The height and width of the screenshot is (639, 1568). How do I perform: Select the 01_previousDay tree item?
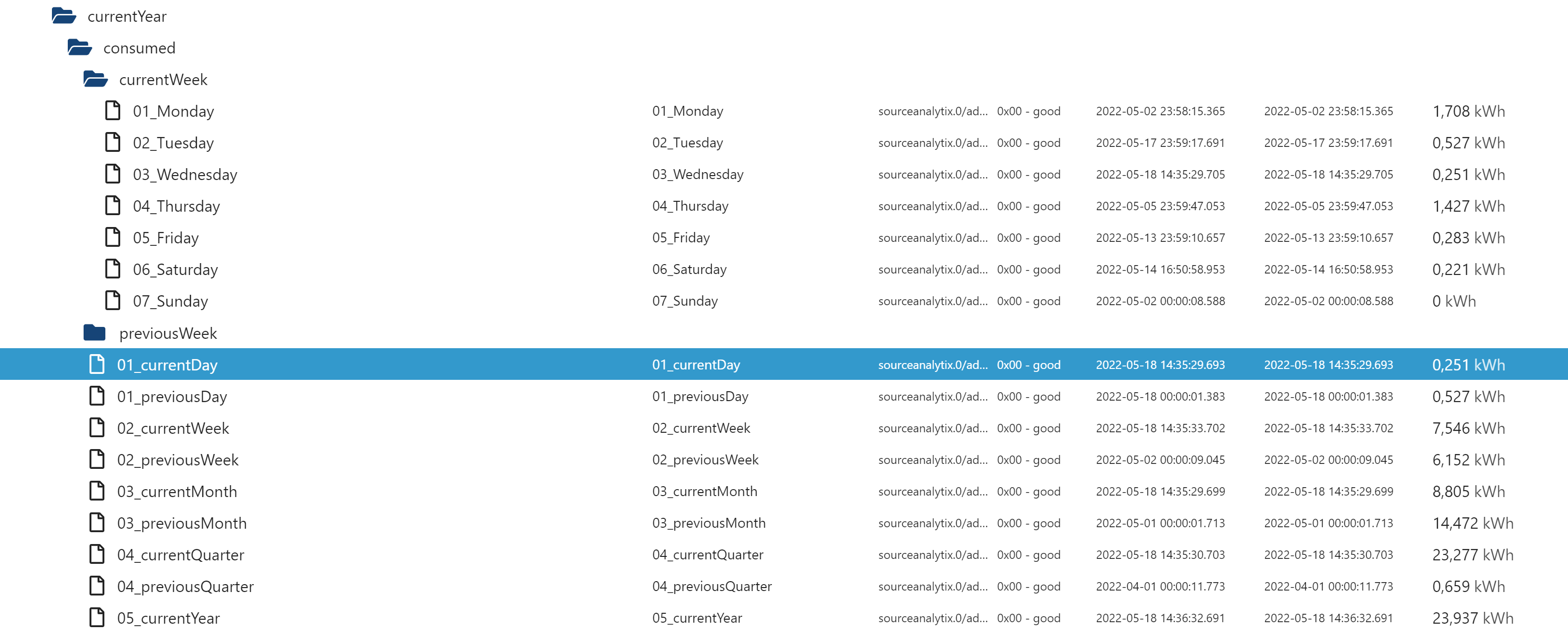coord(172,397)
